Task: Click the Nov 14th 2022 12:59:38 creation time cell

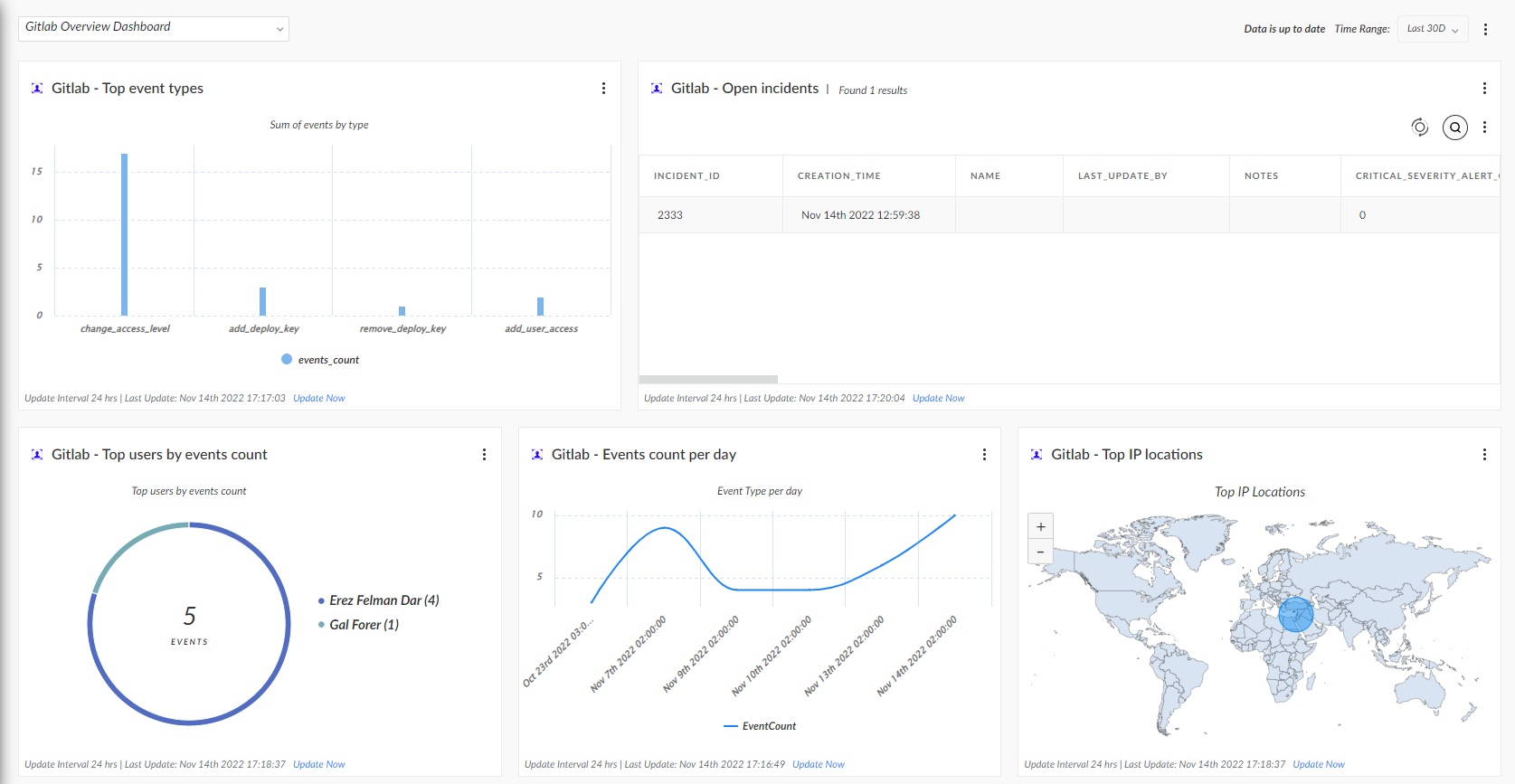Action: (x=869, y=215)
